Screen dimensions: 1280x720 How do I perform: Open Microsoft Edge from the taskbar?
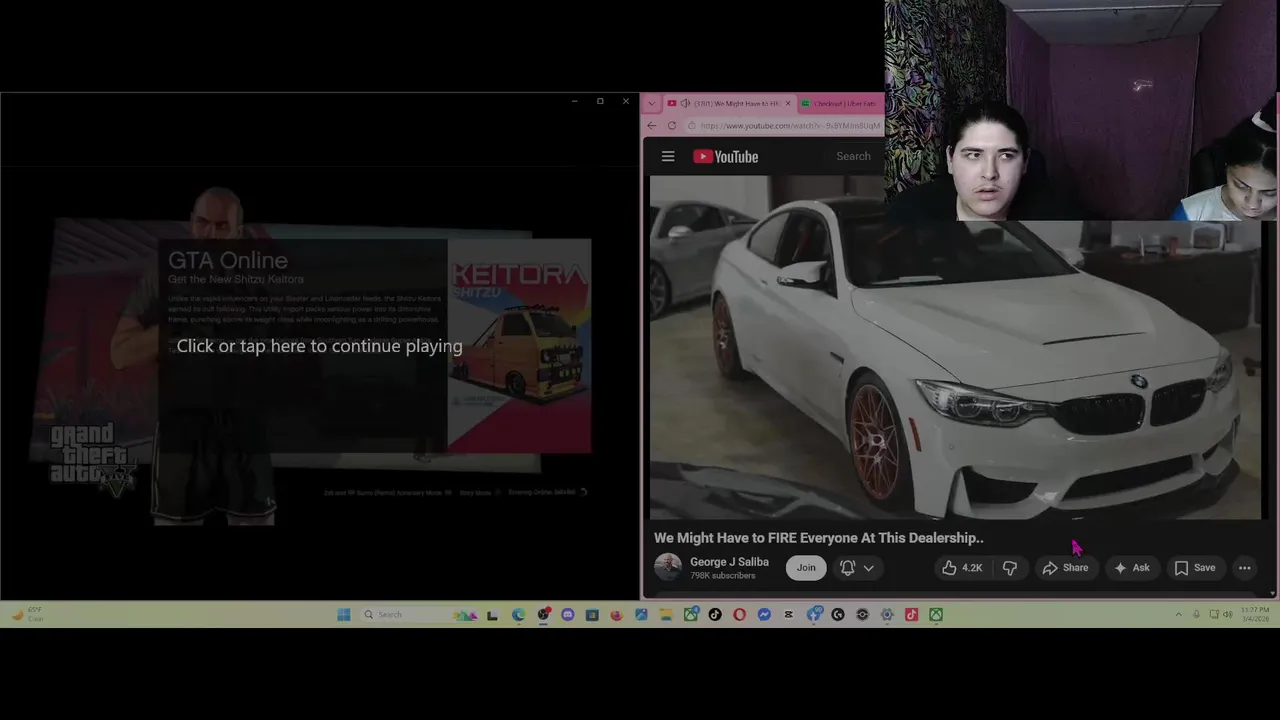(518, 614)
